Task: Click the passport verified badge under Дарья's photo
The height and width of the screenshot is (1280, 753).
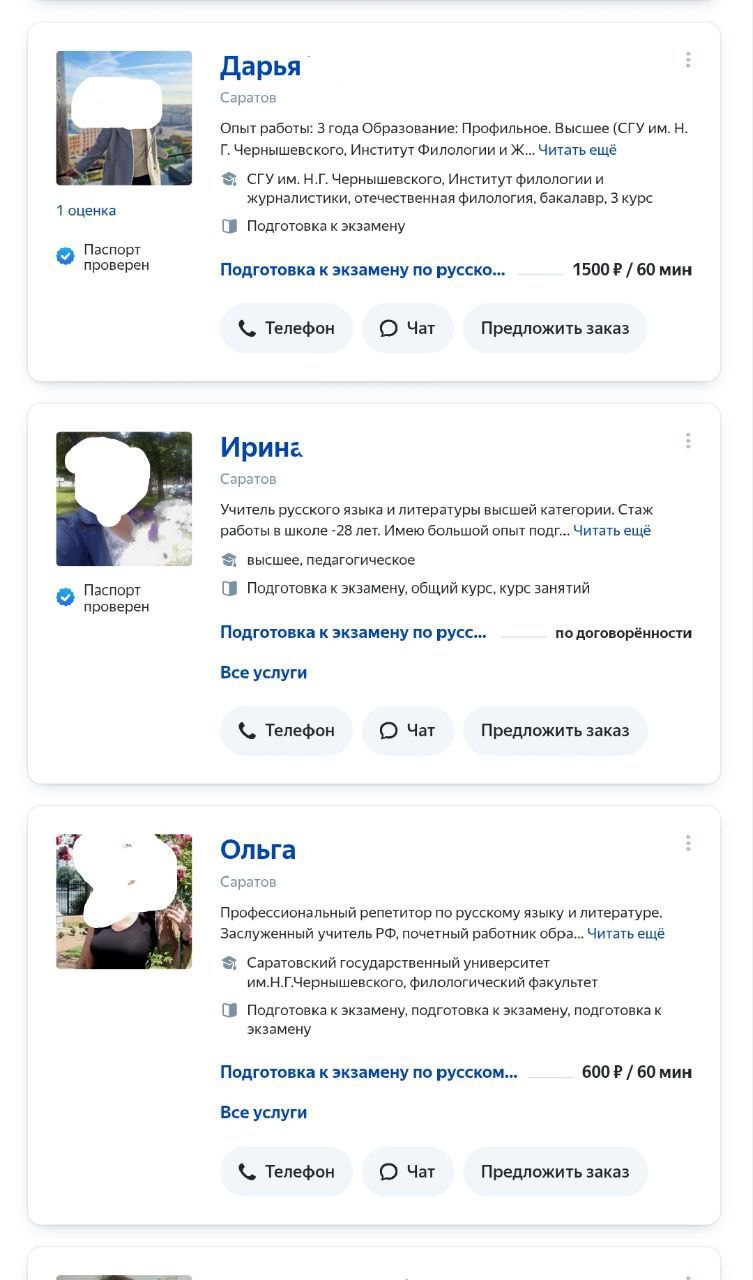Action: point(103,257)
